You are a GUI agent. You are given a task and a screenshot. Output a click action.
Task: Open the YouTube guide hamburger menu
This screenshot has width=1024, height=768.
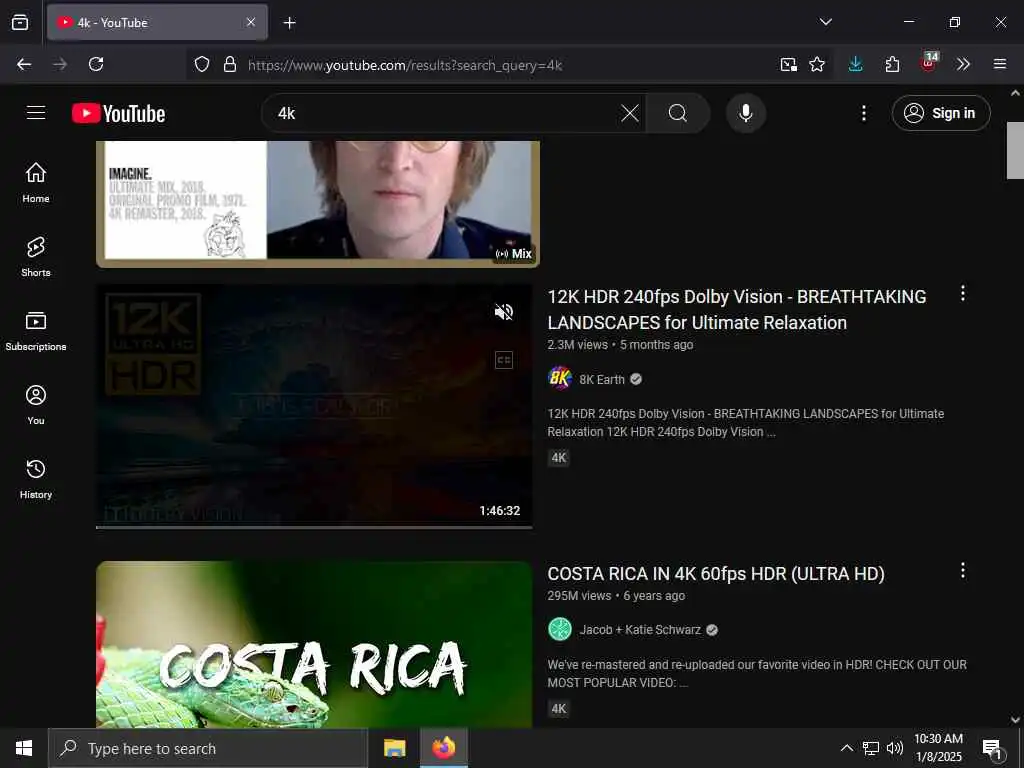[36, 113]
